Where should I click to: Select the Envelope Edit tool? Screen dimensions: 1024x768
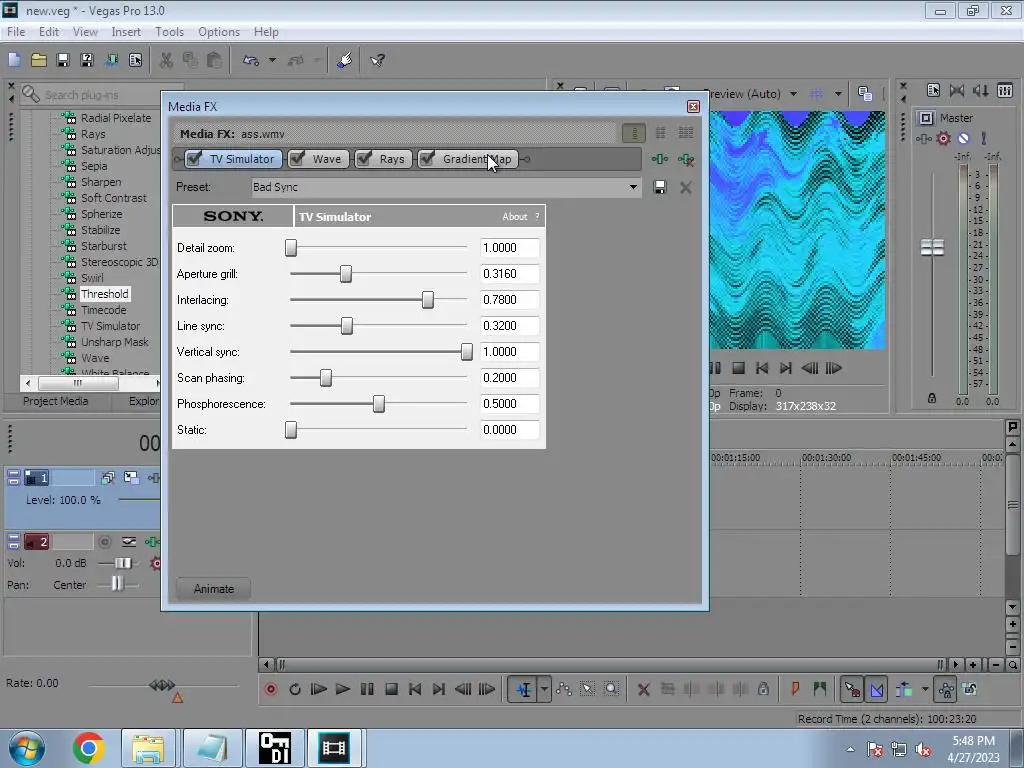click(564, 689)
